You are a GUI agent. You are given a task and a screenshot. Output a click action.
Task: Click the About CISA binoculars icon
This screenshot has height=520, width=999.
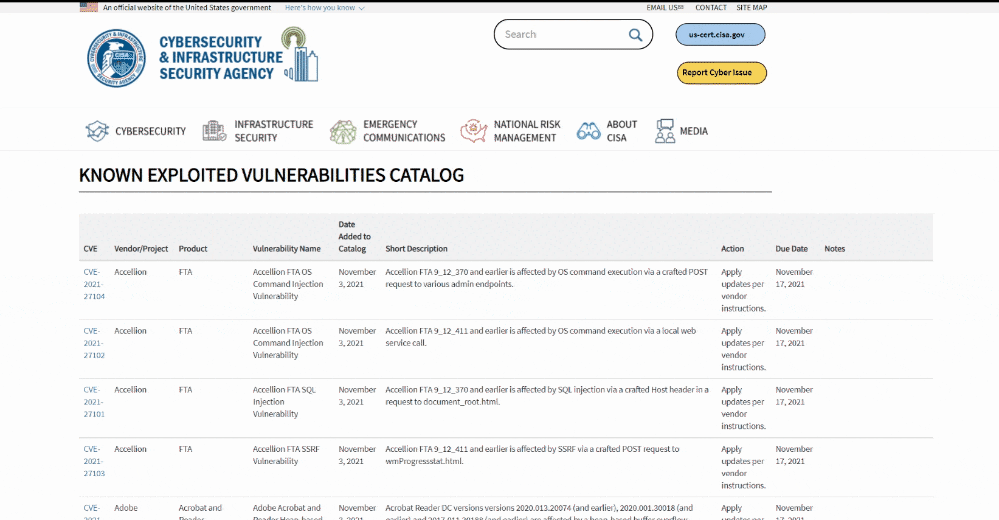[x=588, y=131]
